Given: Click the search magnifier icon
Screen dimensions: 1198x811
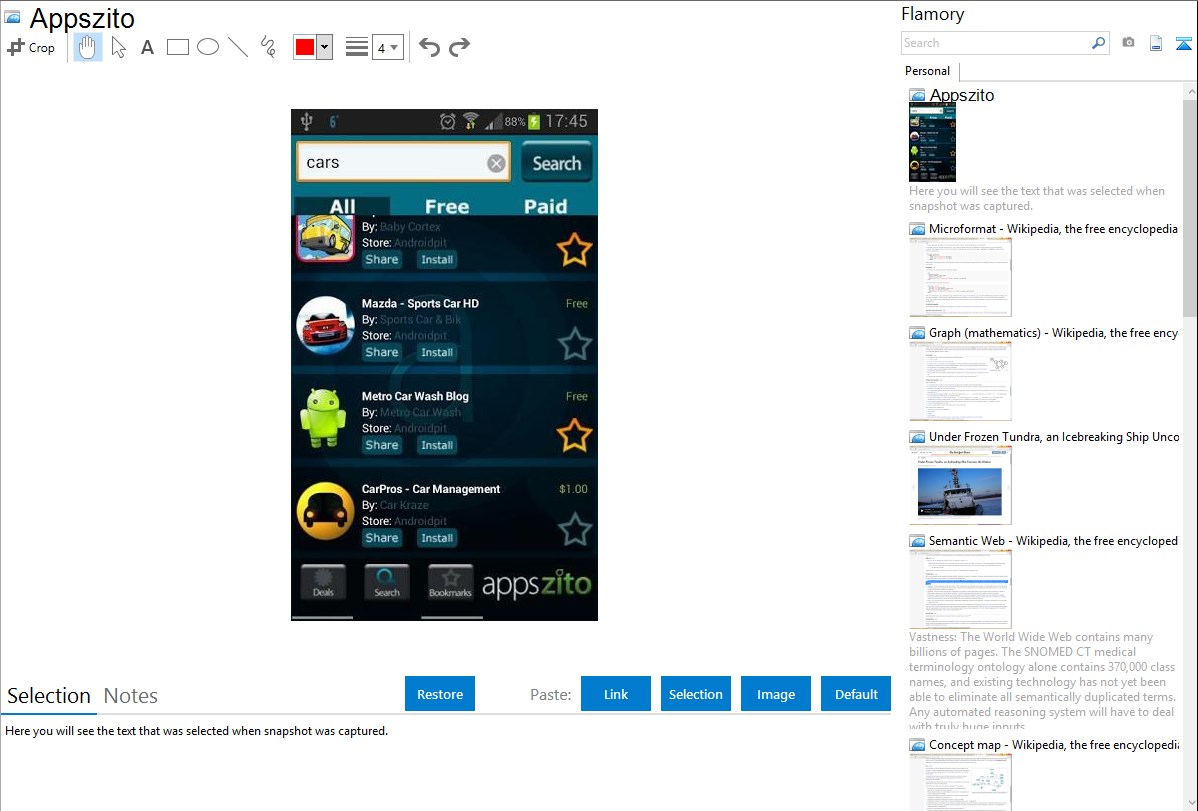Looking at the screenshot, I should click(1099, 43).
